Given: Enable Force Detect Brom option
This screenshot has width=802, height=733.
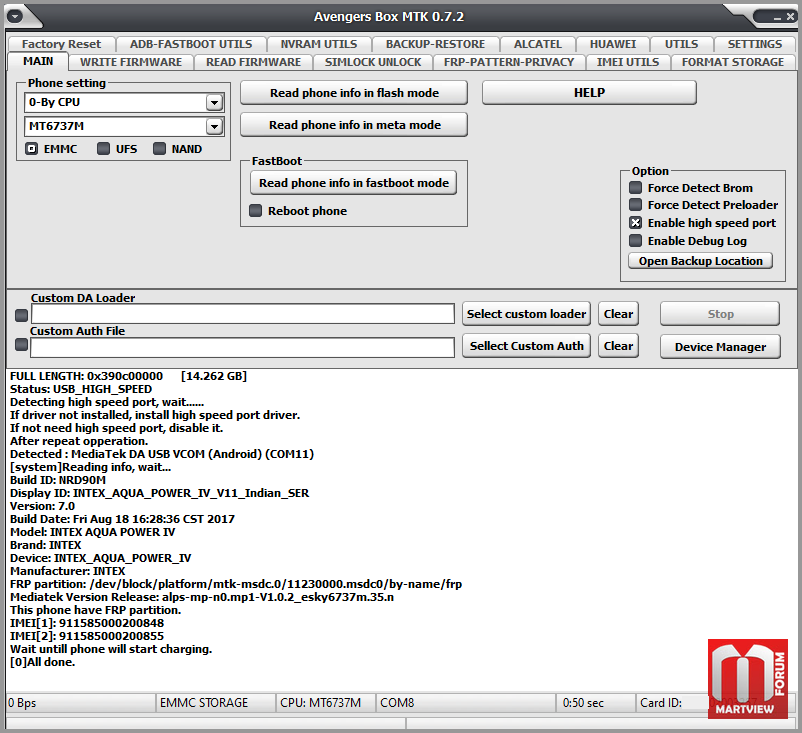Looking at the screenshot, I should coord(635,188).
